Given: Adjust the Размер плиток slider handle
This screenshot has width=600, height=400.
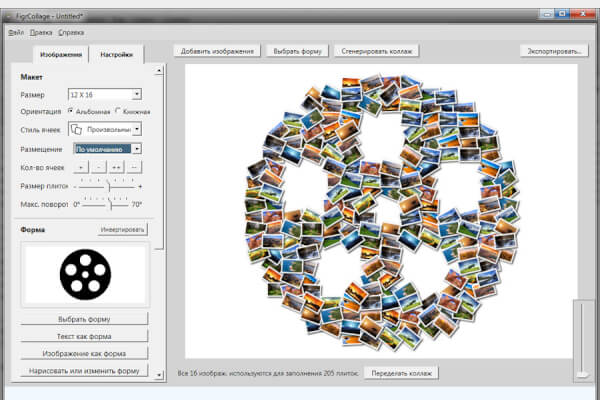Looking at the screenshot, I should point(109,187).
